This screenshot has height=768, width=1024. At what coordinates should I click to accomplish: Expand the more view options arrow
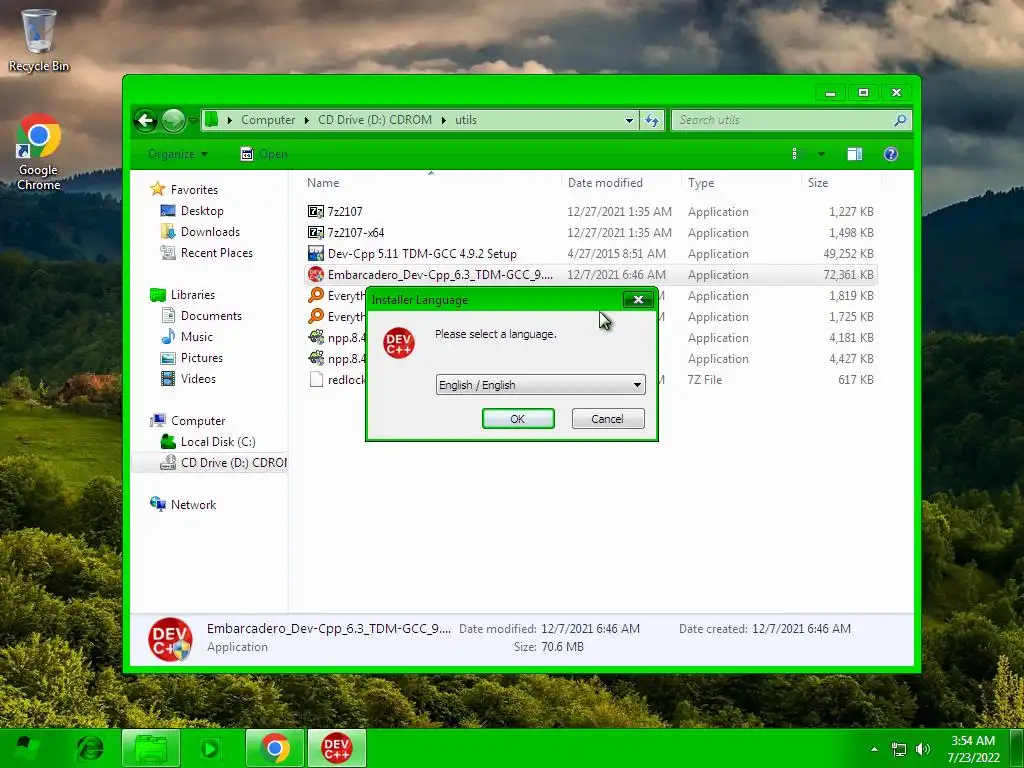[x=822, y=154]
